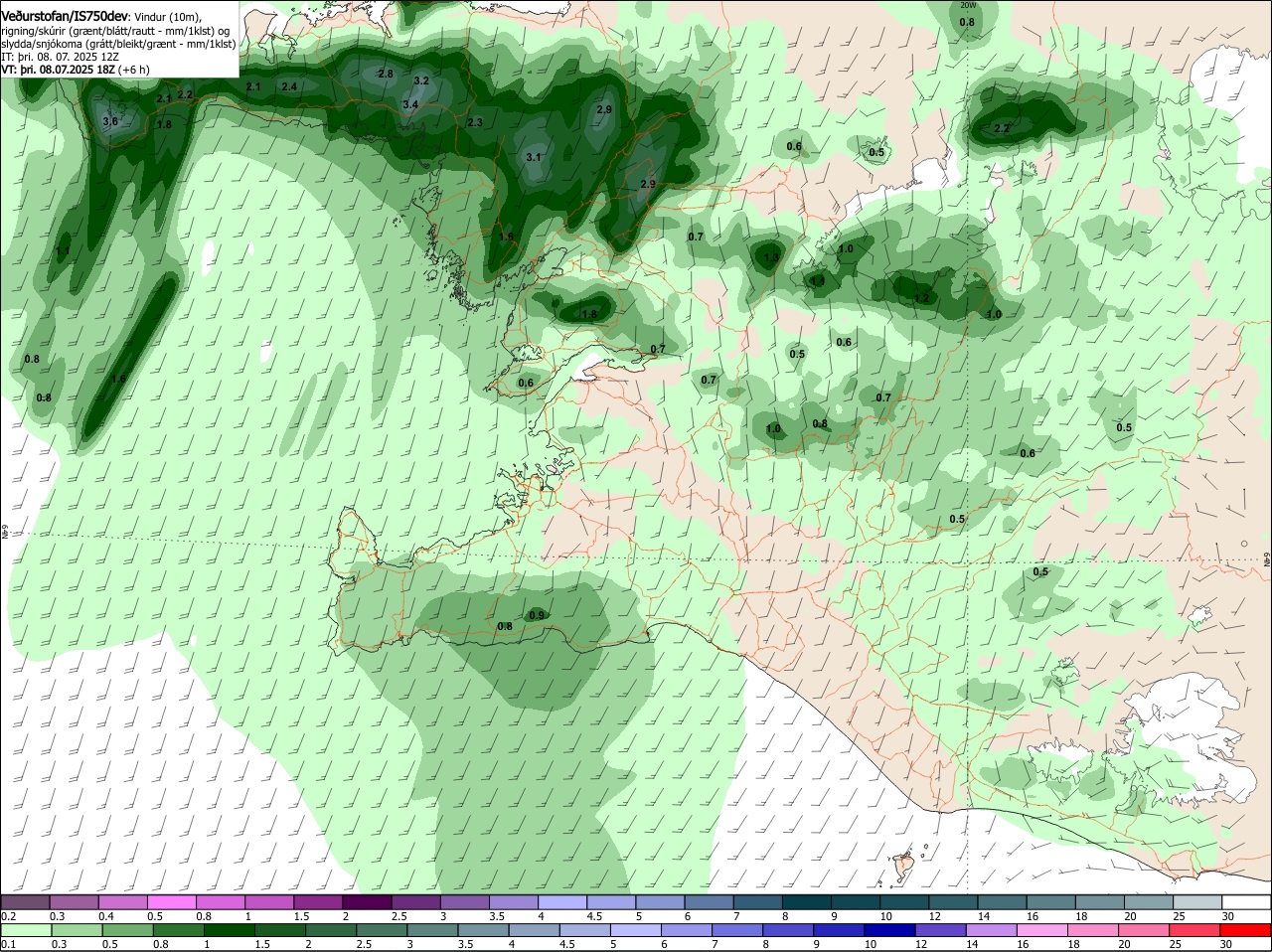Pick the darkest green swatch above the bottom-row 1 label
Viewport: 1272px width, 952px height.
(x=229, y=930)
